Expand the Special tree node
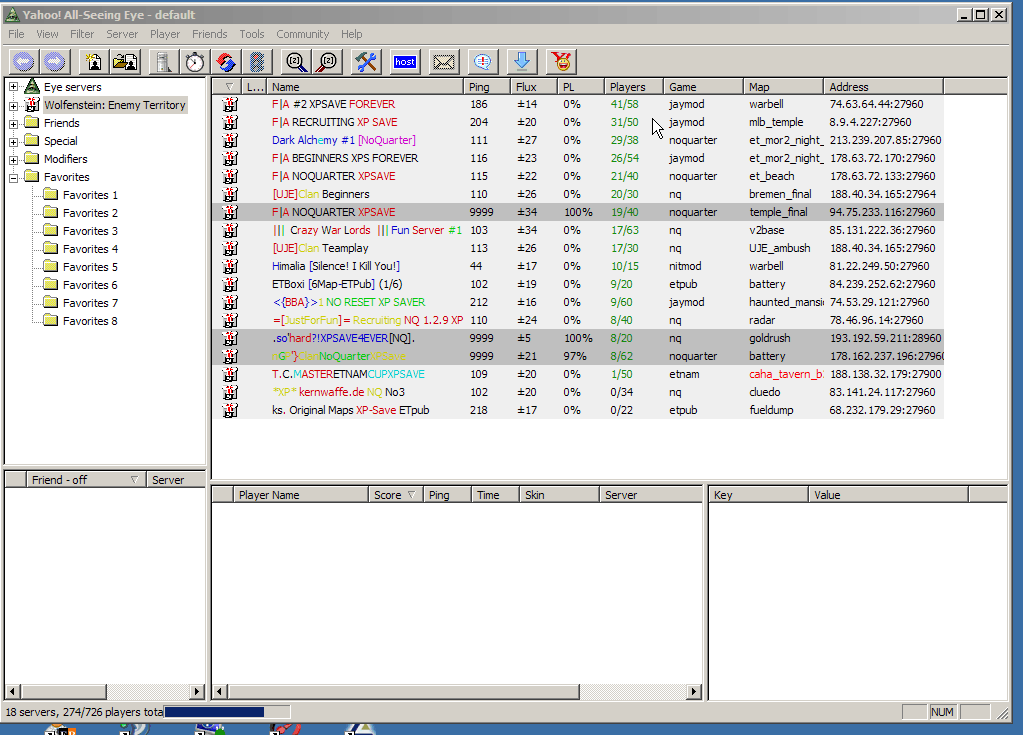Viewport: 1023px width, 735px height. (13, 141)
